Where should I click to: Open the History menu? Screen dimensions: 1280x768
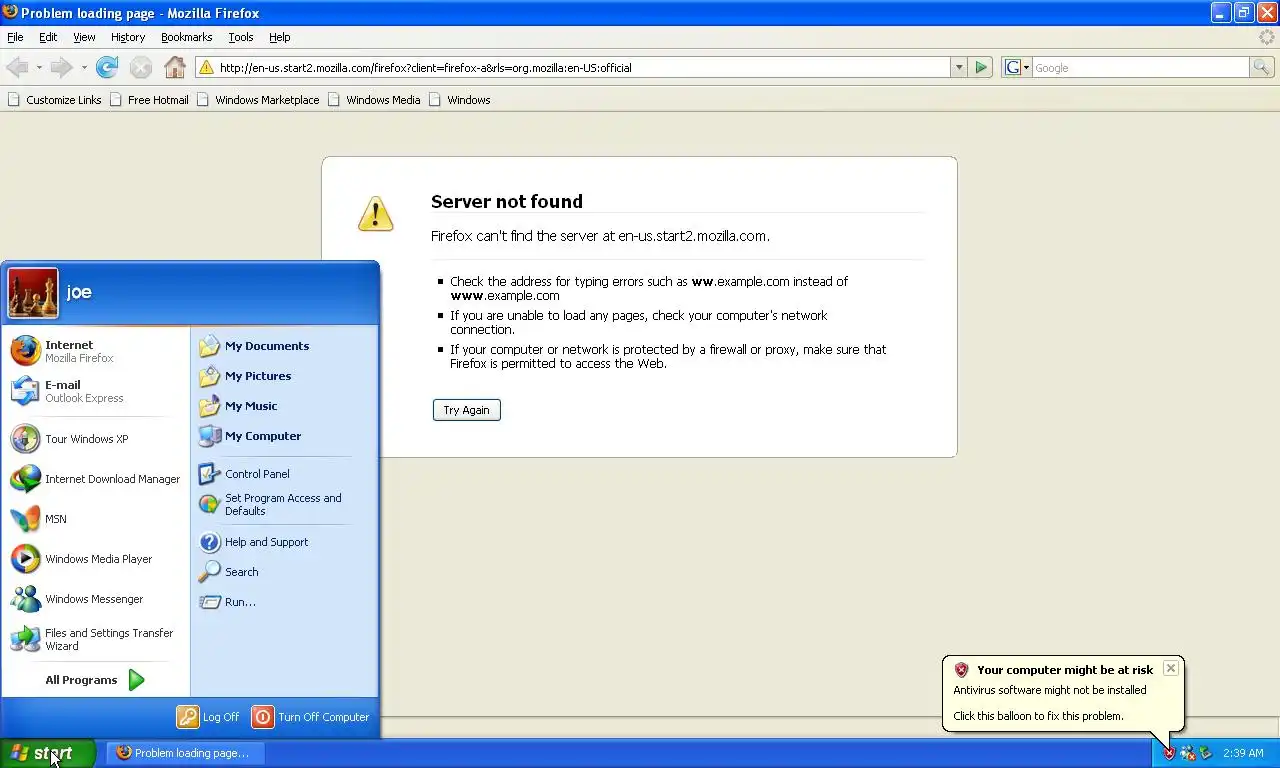[x=128, y=37]
